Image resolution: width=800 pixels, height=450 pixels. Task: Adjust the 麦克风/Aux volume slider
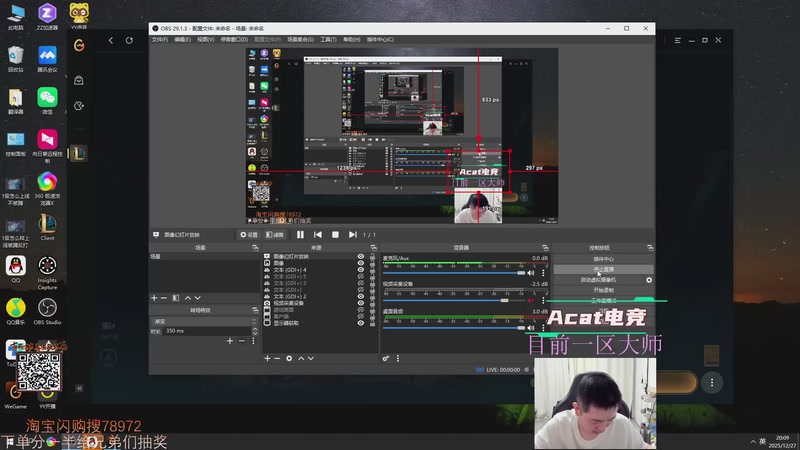point(454,273)
